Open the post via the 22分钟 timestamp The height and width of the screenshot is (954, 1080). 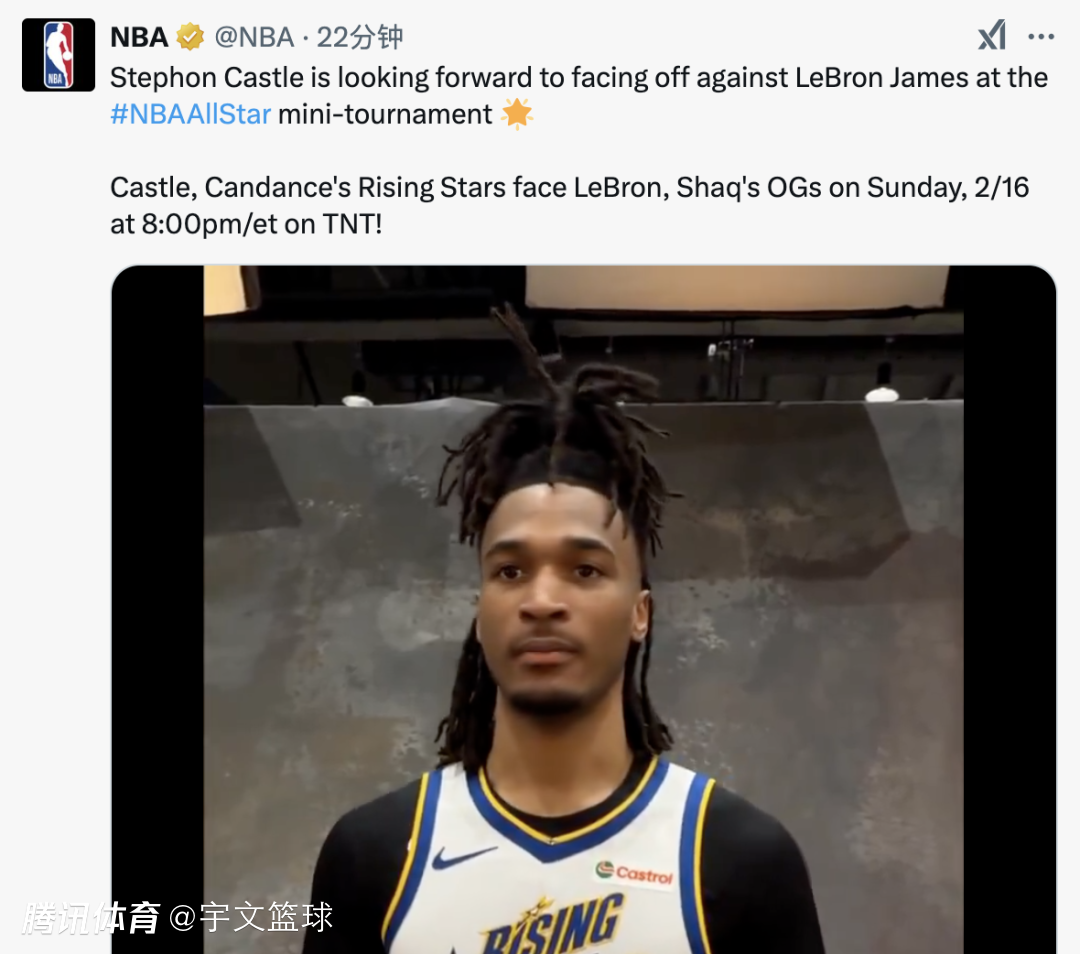click(360, 37)
